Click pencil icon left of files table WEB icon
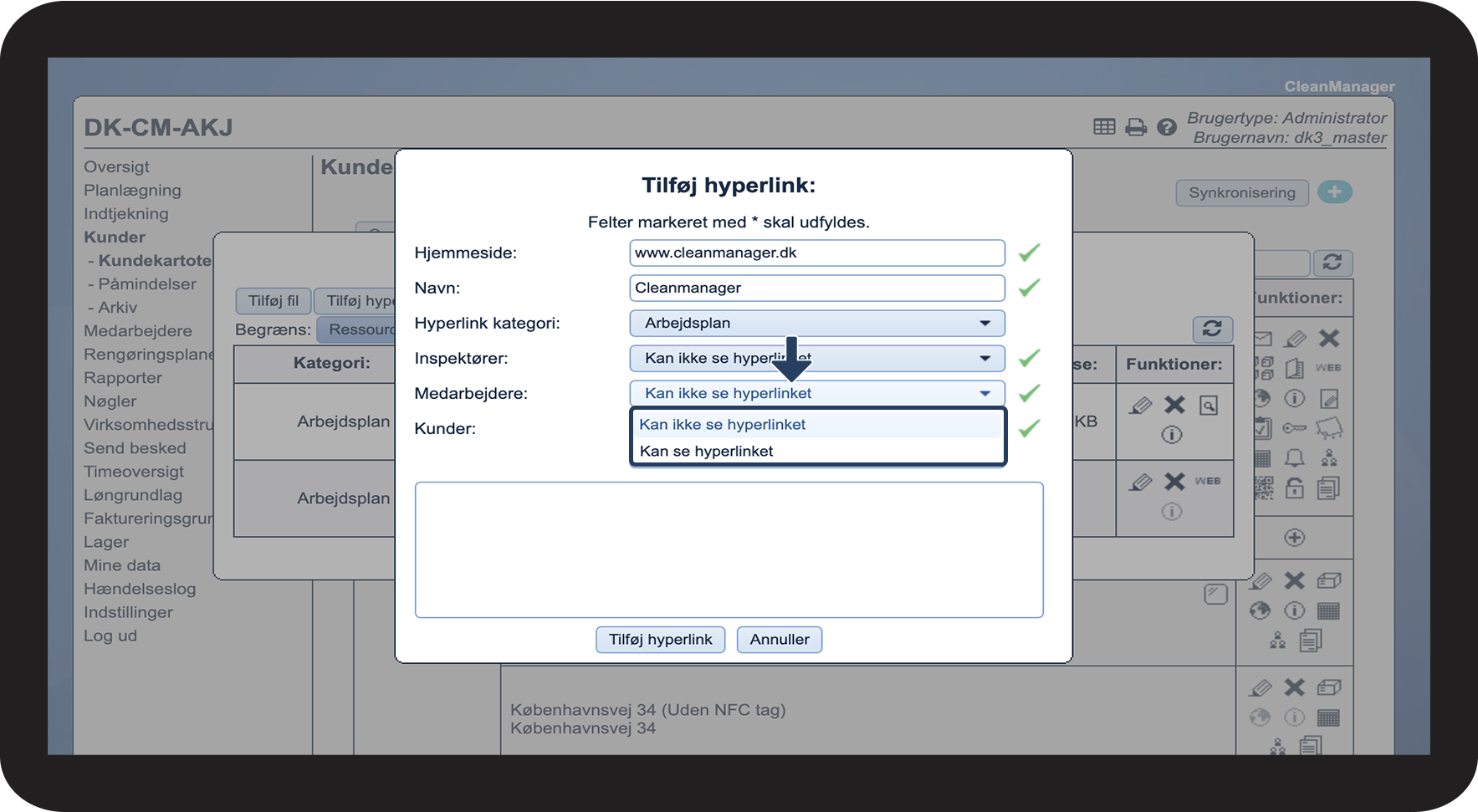Viewport: 1478px width, 812px height. pyautogui.click(x=1140, y=483)
